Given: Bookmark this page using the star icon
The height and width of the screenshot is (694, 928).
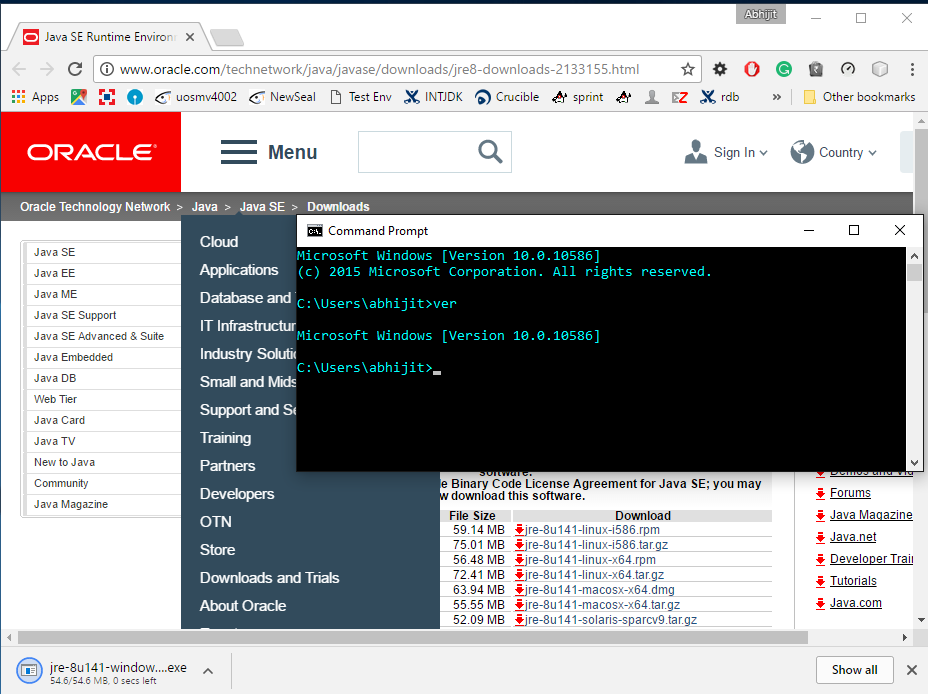Looking at the screenshot, I should click(x=688, y=69).
